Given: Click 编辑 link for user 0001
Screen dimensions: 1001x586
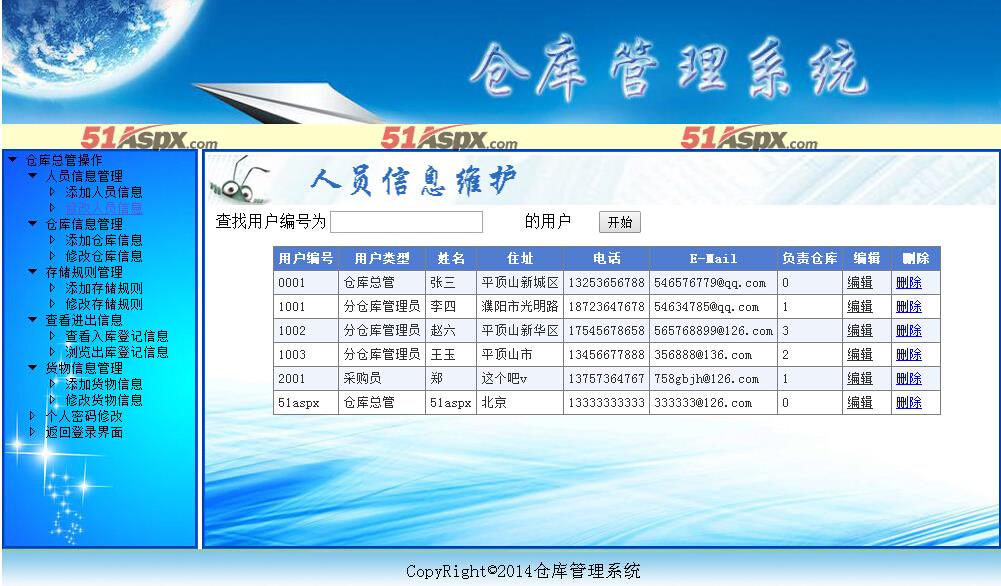Looking at the screenshot, I should pyautogui.click(x=860, y=283).
